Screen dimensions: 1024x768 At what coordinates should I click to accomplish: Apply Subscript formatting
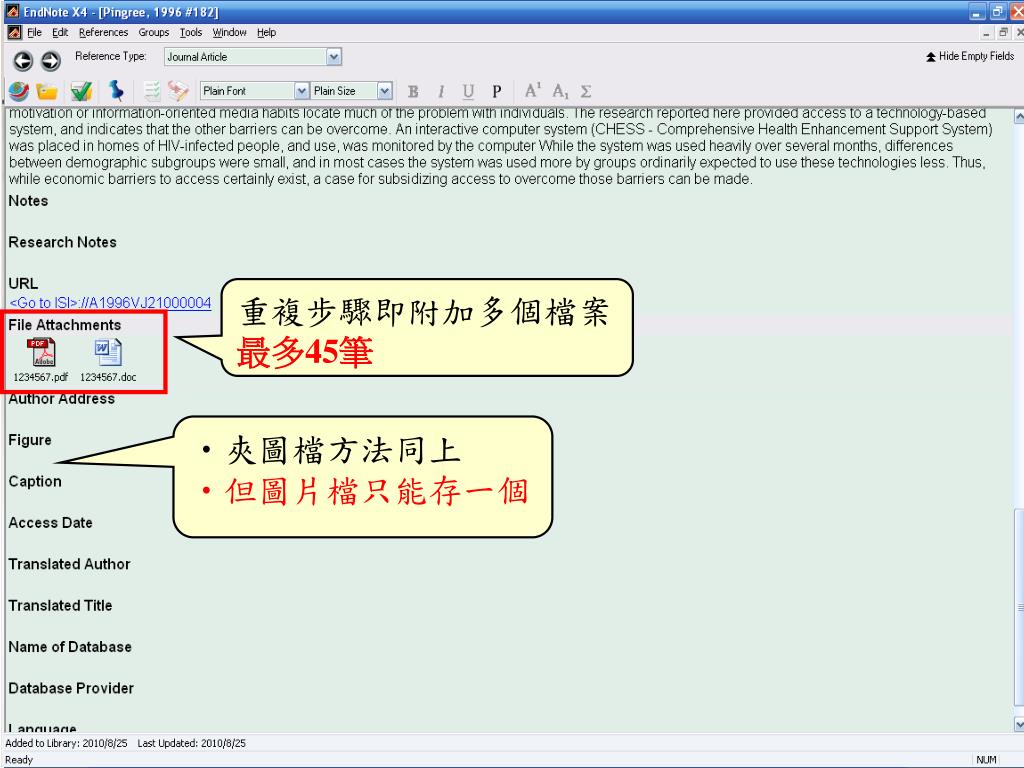tap(560, 91)
